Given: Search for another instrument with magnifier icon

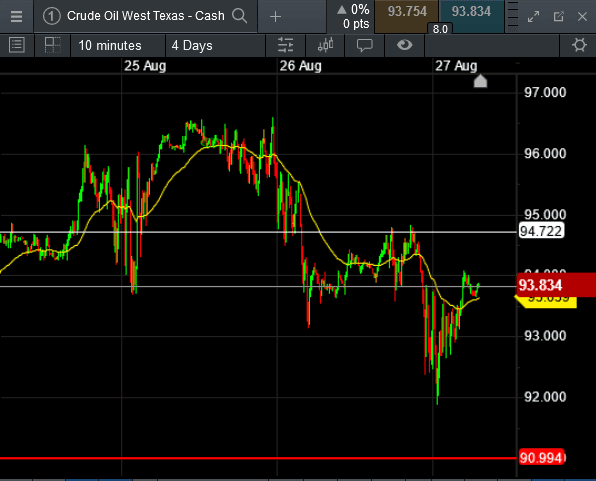Looking at the screenshot, I should [x=239, y=16].
